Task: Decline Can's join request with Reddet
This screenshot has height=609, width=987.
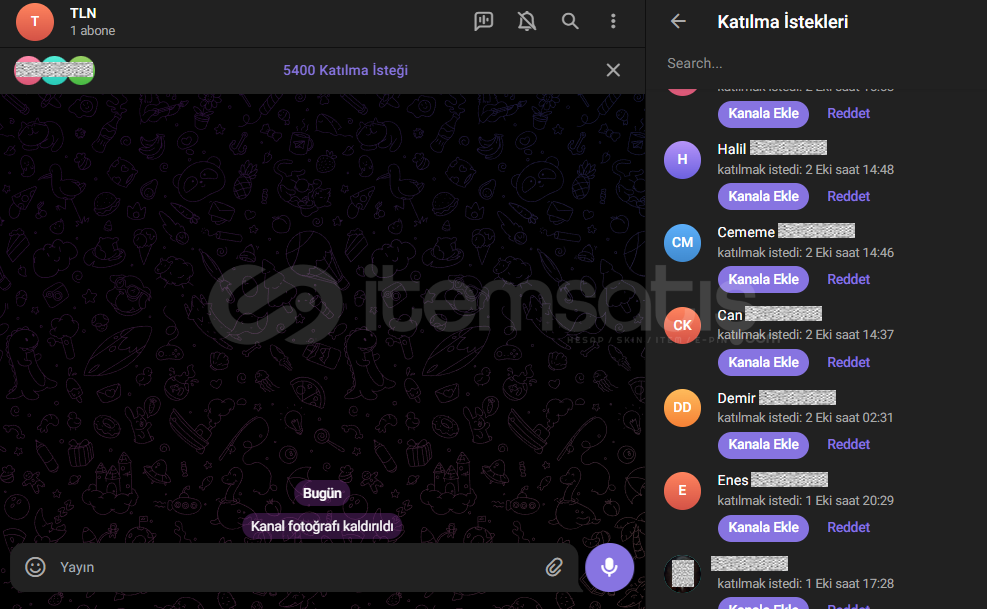Action: [x=848, y=362]
